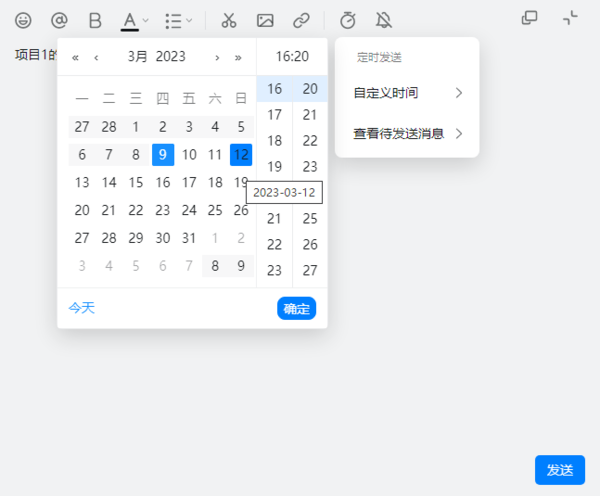Collapse the editor with shrink icon

click(570, 18)
